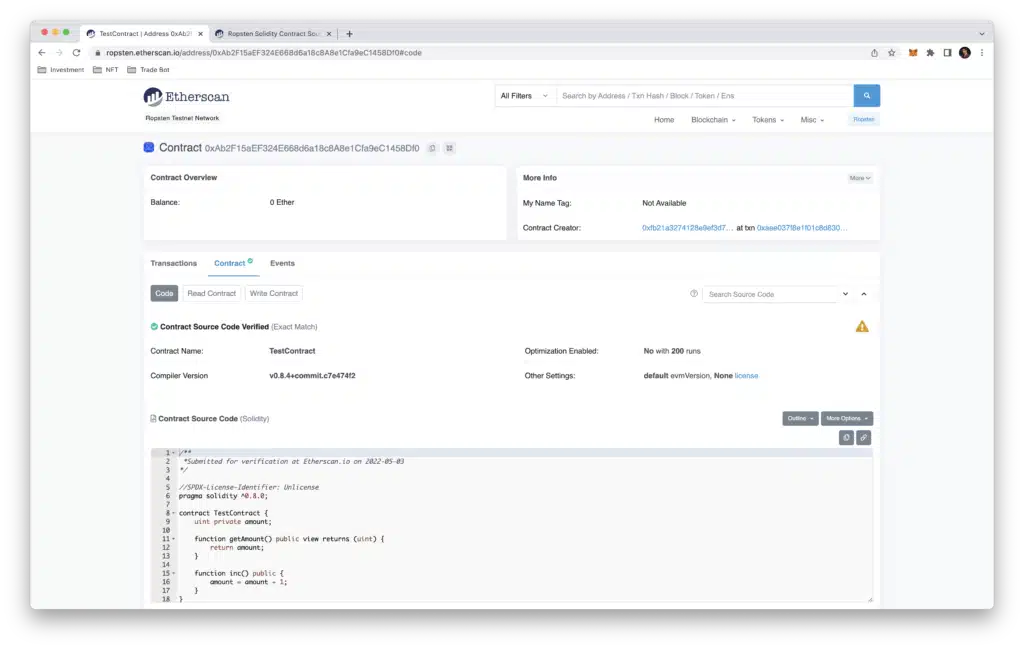The width and height of the screenshot is (1024, 649).
Task: Click the search source code help icon
Action: tap(694, 294)
